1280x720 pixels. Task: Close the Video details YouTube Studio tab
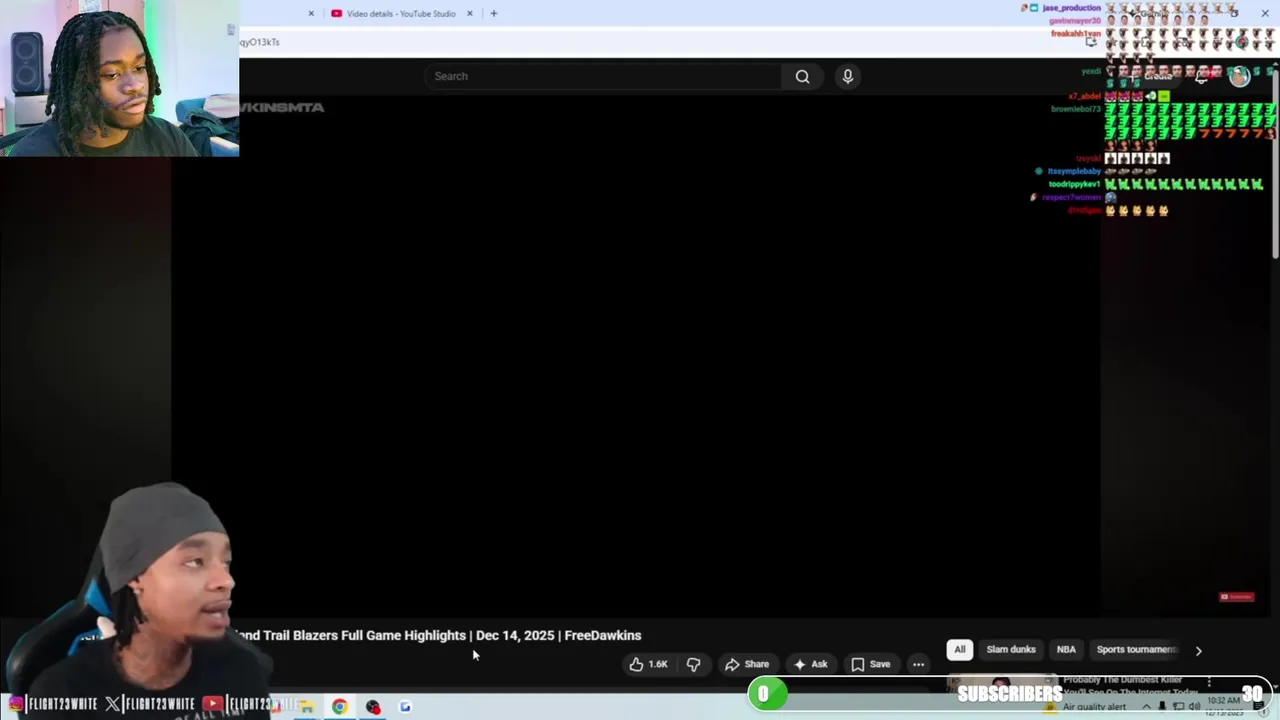pos(470,13)
